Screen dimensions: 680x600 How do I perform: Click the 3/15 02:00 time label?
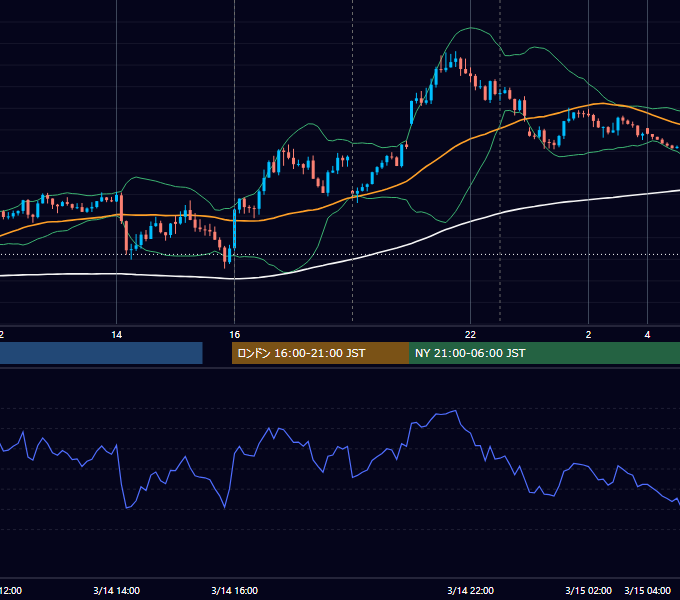[x=588, y=590]
